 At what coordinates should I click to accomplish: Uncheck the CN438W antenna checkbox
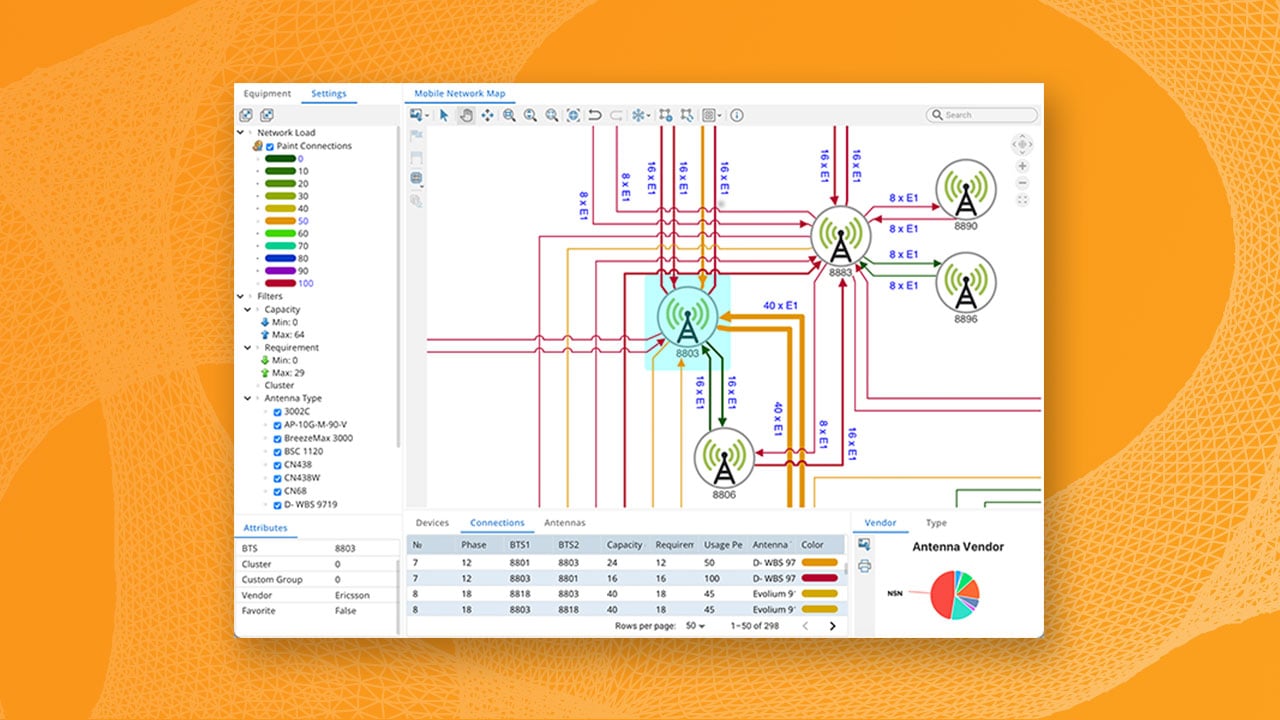[279, 478]
